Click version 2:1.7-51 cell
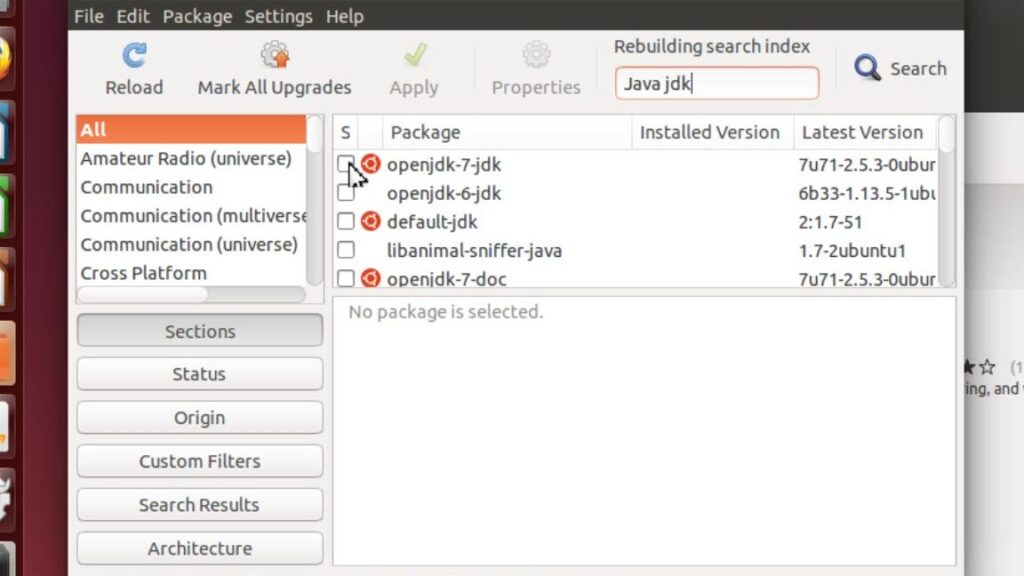This screenshot has height=576, width=1024. 830,222
